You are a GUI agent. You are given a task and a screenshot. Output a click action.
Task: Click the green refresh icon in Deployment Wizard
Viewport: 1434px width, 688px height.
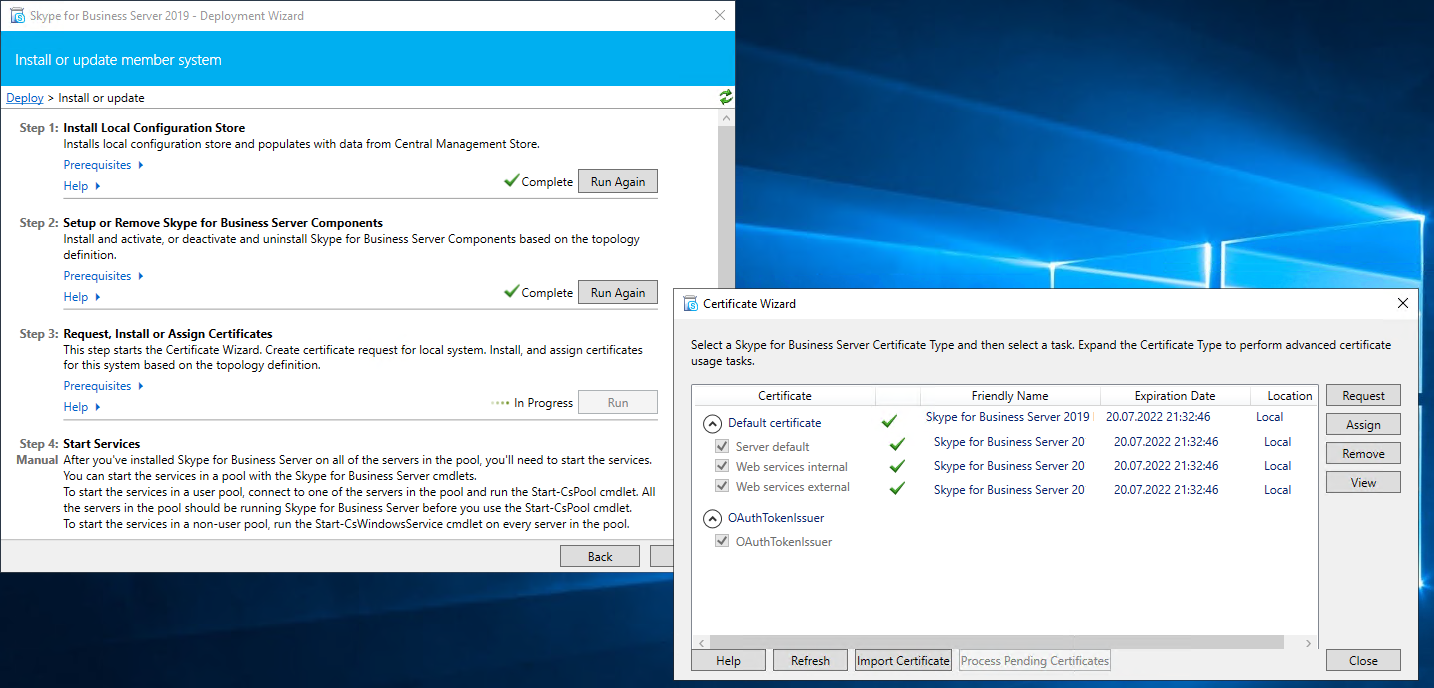tap(725, 97)
